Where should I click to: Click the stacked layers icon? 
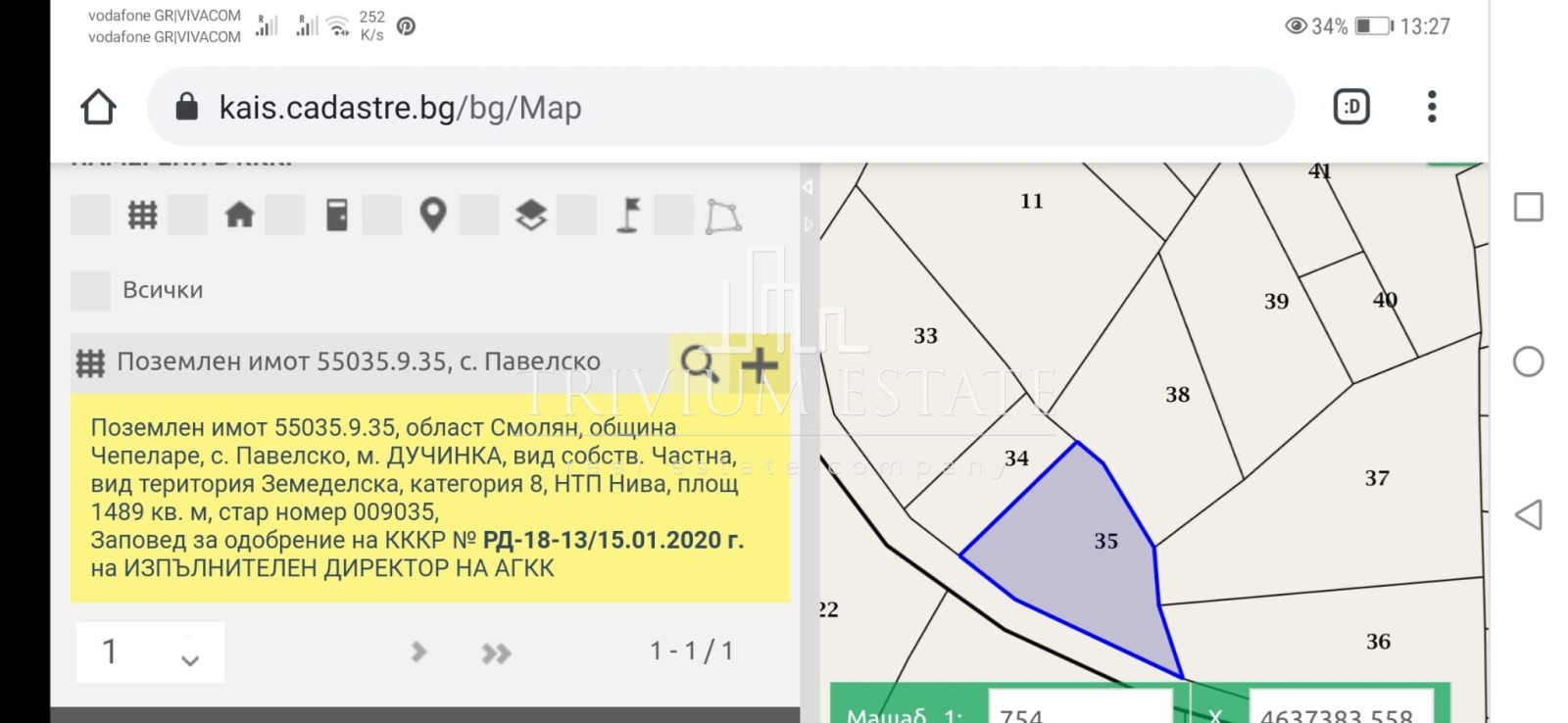point(530,215)
